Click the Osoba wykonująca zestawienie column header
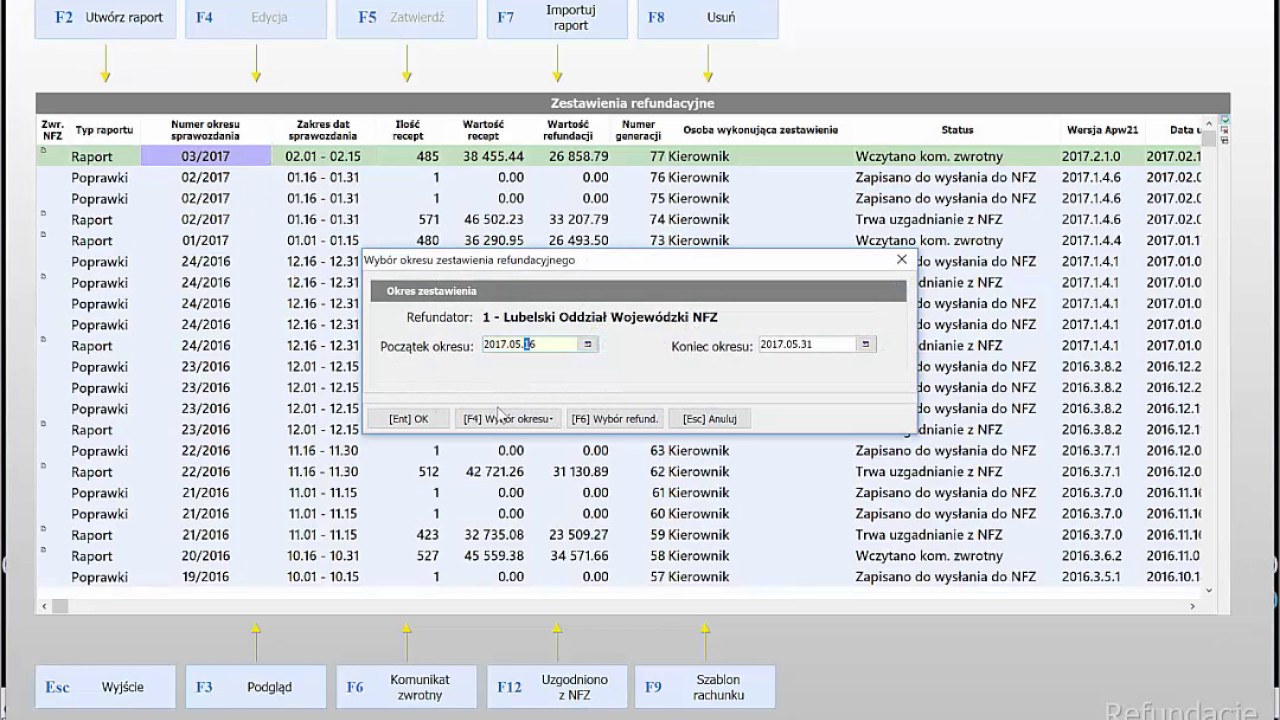 [760, 130]
